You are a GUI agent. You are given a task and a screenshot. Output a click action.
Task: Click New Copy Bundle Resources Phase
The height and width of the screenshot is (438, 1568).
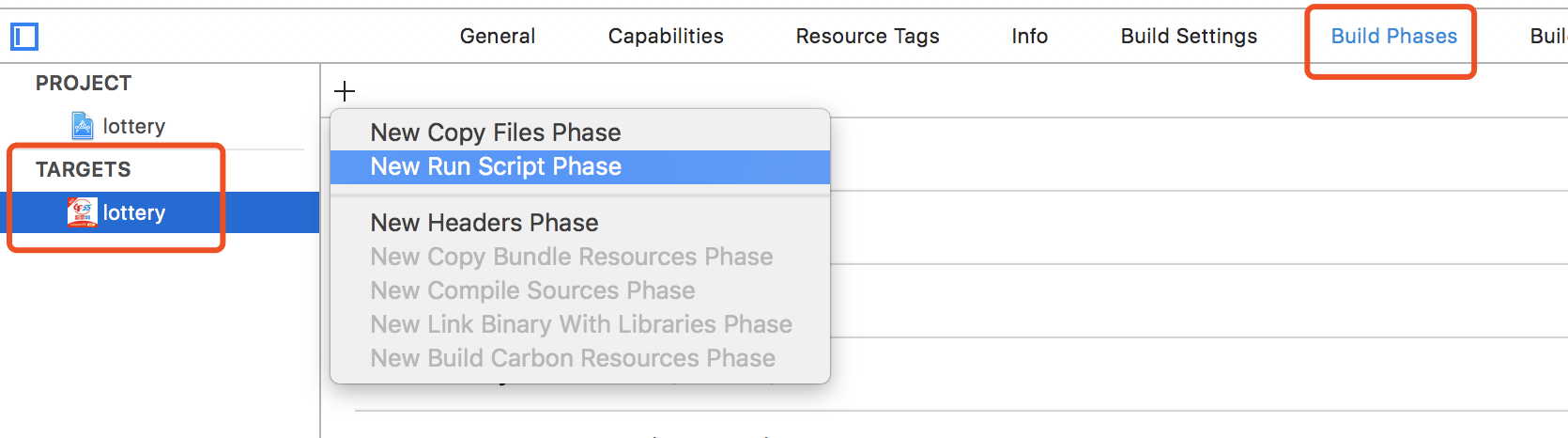(x=572, y=257)
